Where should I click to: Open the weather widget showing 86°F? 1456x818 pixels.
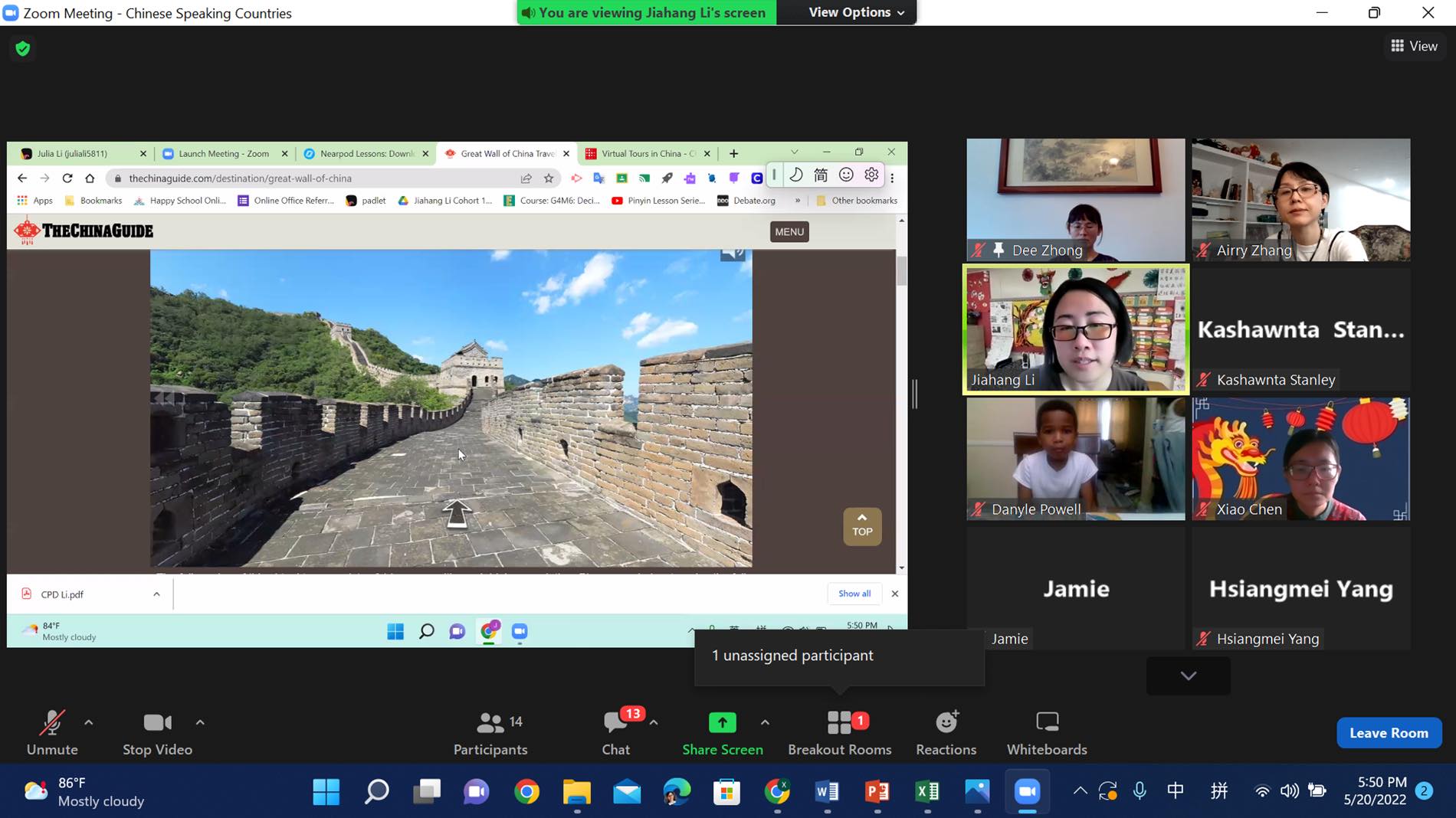coord(84,792)
